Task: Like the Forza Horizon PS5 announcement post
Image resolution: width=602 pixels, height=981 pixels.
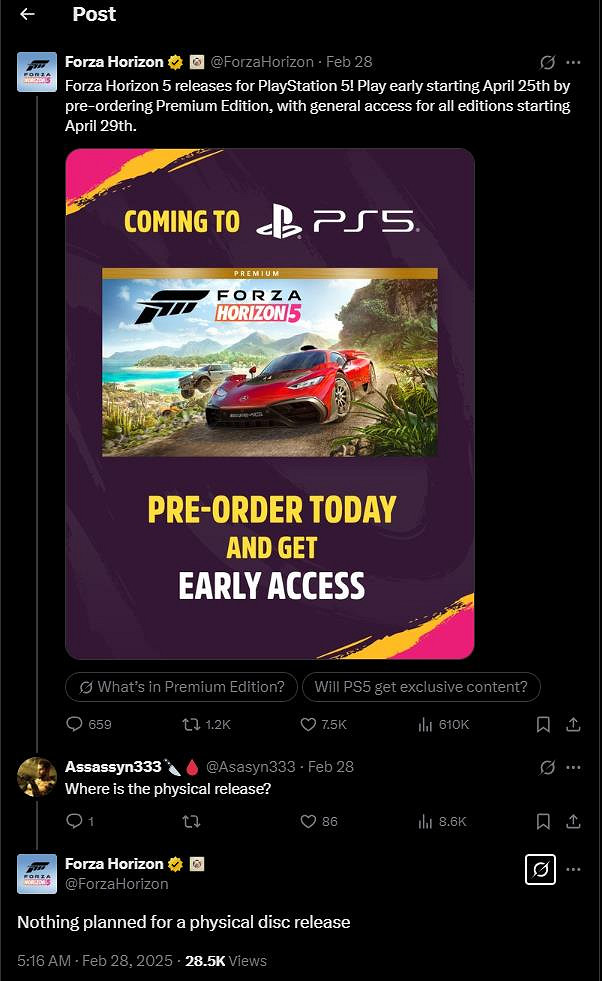Action: (x=323, y=724)
